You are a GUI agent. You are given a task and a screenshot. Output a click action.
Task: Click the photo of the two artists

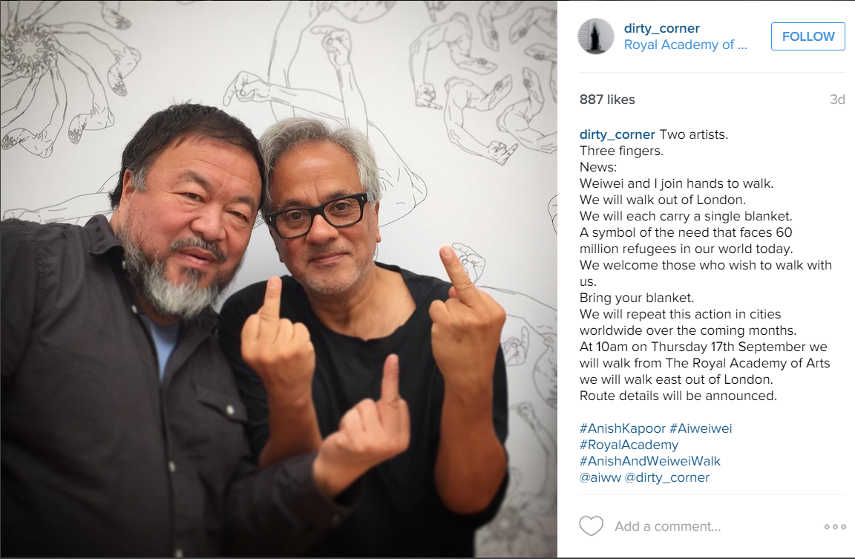[278, 279]
